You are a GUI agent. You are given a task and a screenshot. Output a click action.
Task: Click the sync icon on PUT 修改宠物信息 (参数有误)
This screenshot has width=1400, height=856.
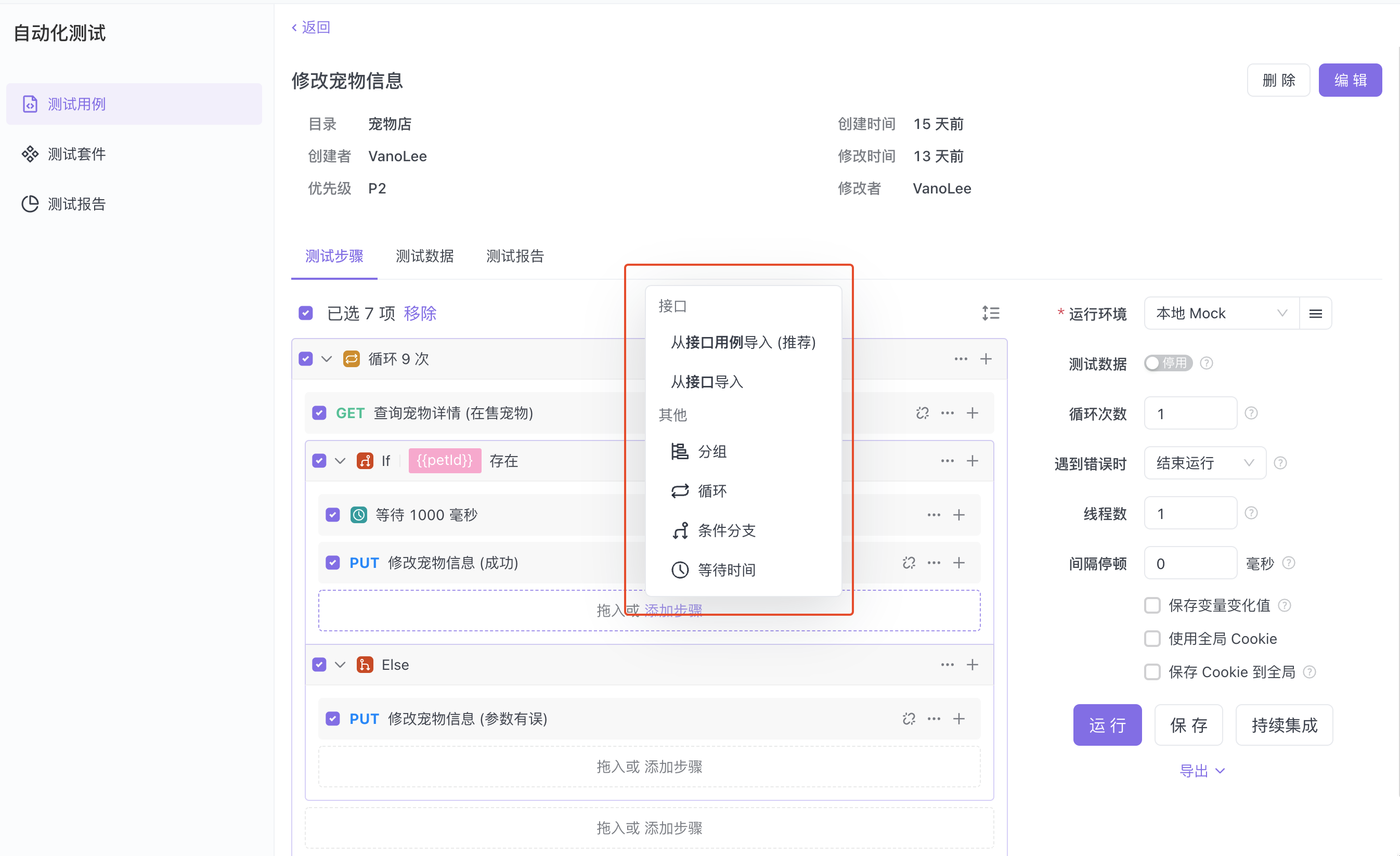click(909, 719)
